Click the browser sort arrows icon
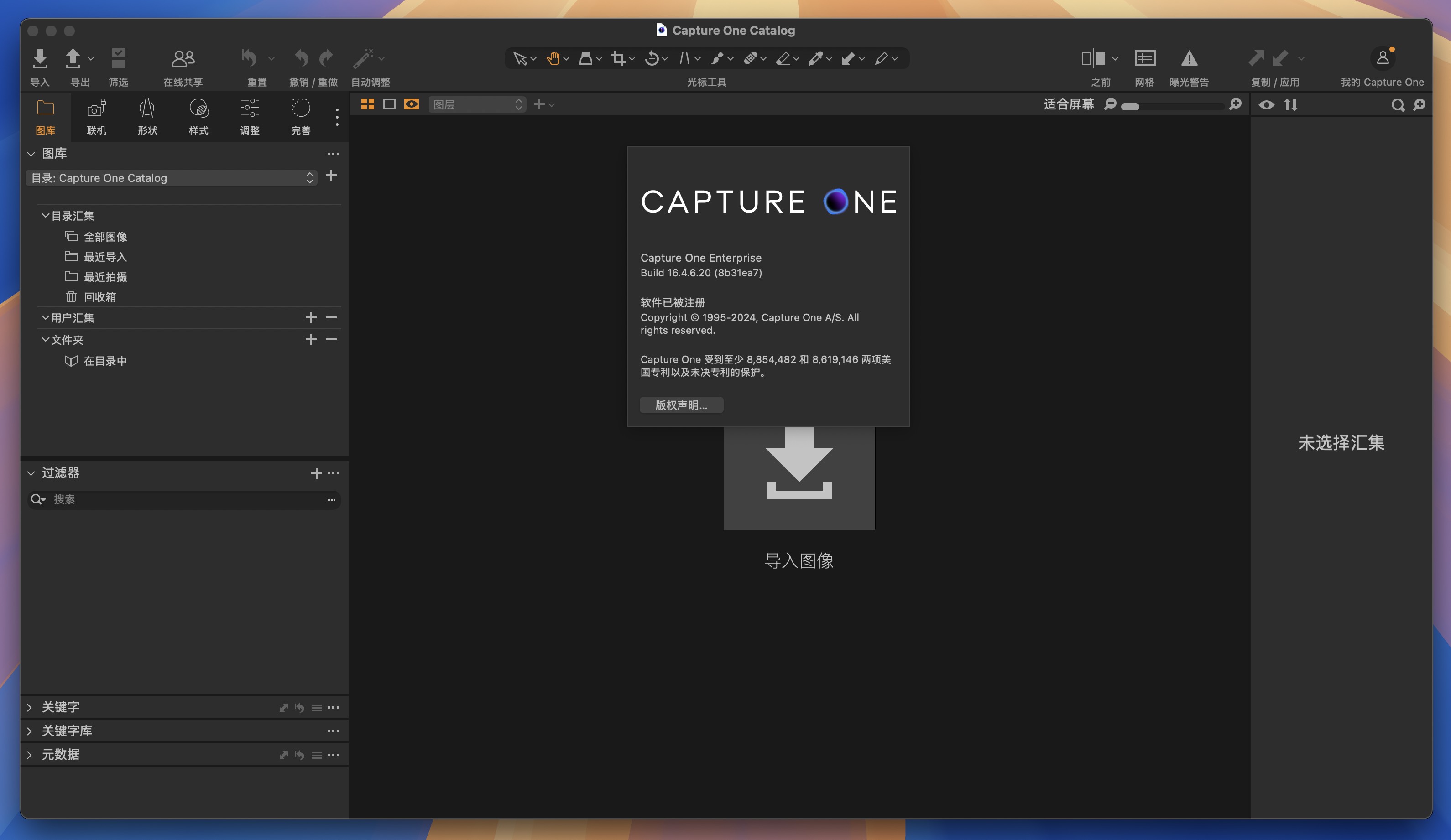 pos(1291,105)
